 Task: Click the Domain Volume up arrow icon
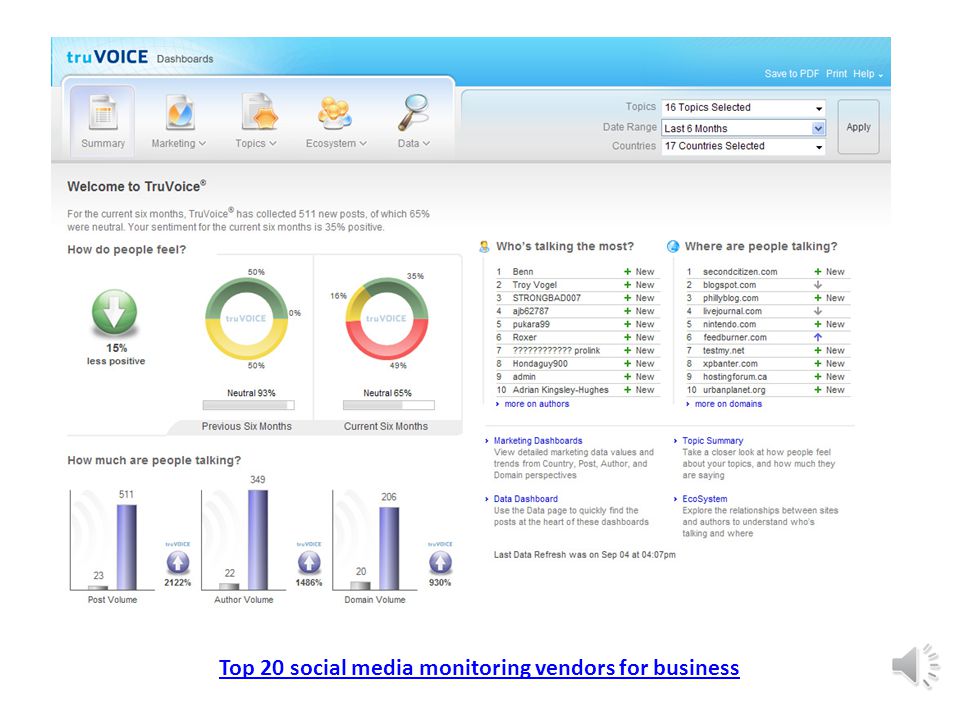[x=440, y=562]
